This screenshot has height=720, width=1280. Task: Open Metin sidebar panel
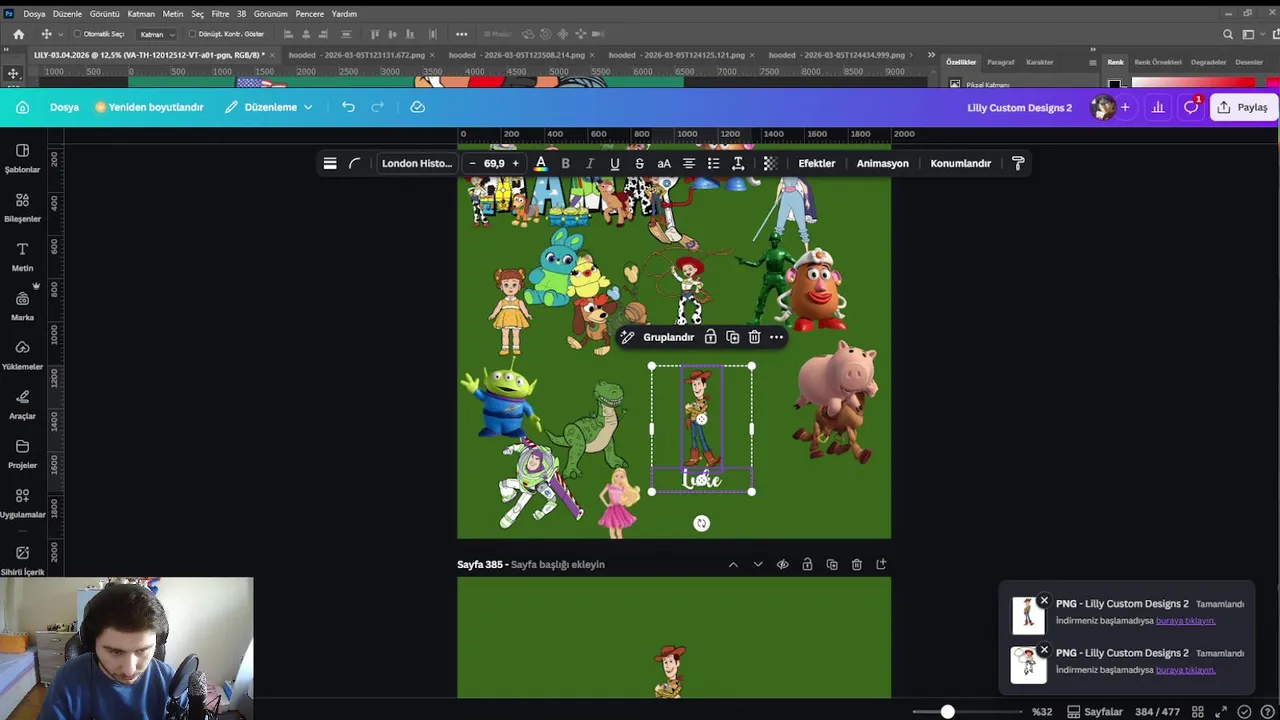tap(22, 257)
